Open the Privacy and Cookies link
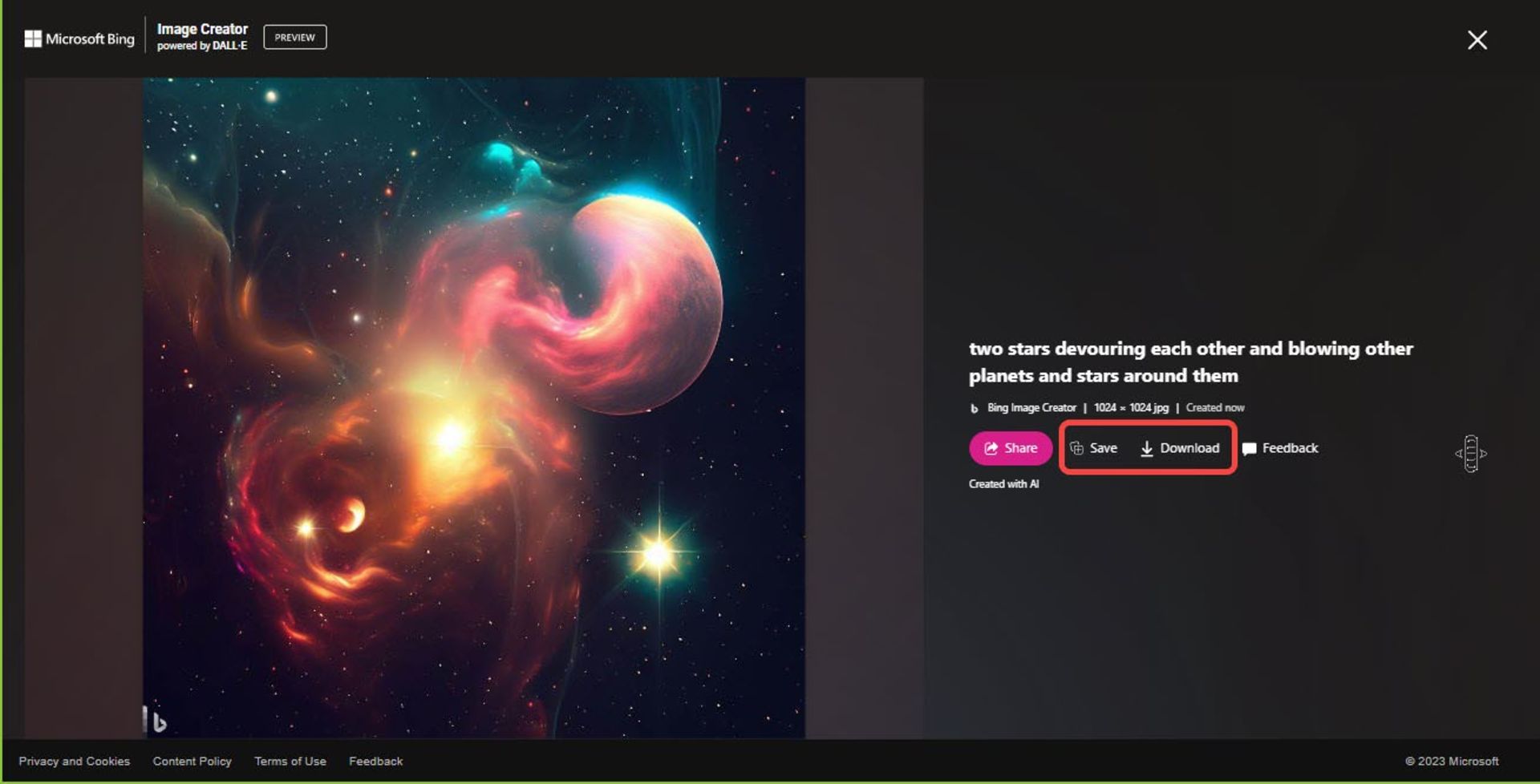1540x784 pixels. tap(75, 762)
